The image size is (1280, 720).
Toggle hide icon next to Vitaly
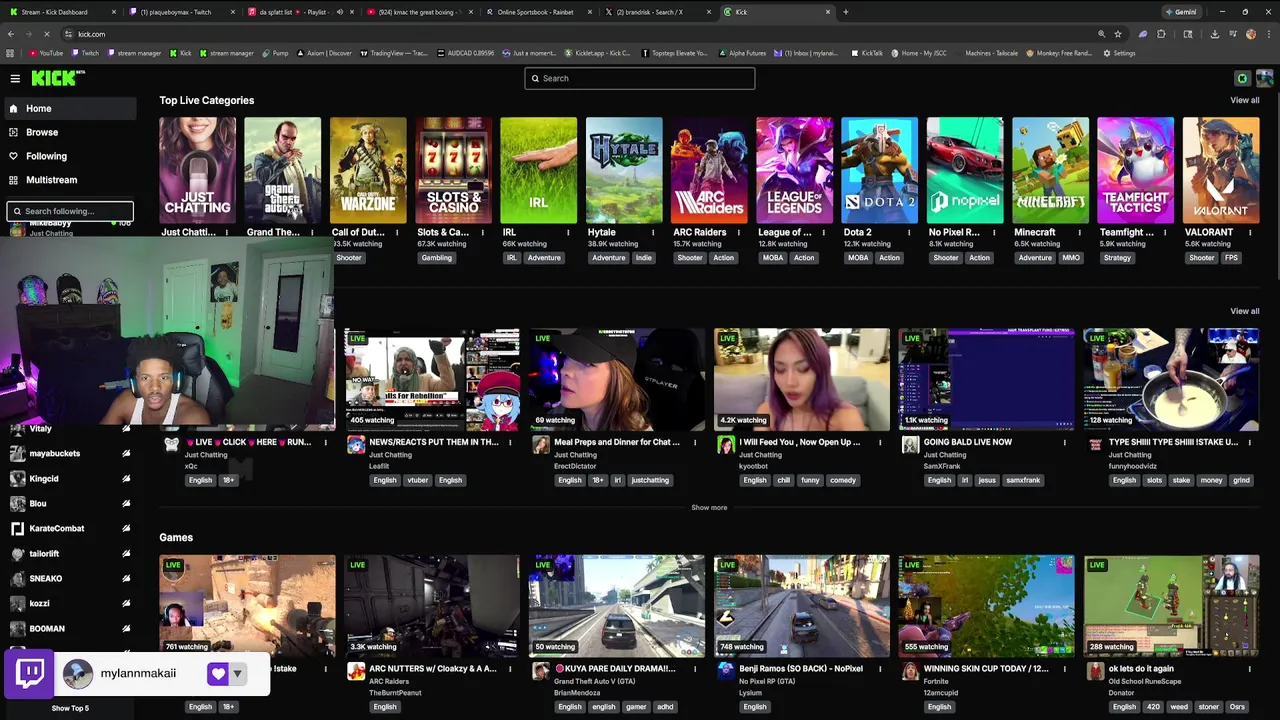point(126,428)
